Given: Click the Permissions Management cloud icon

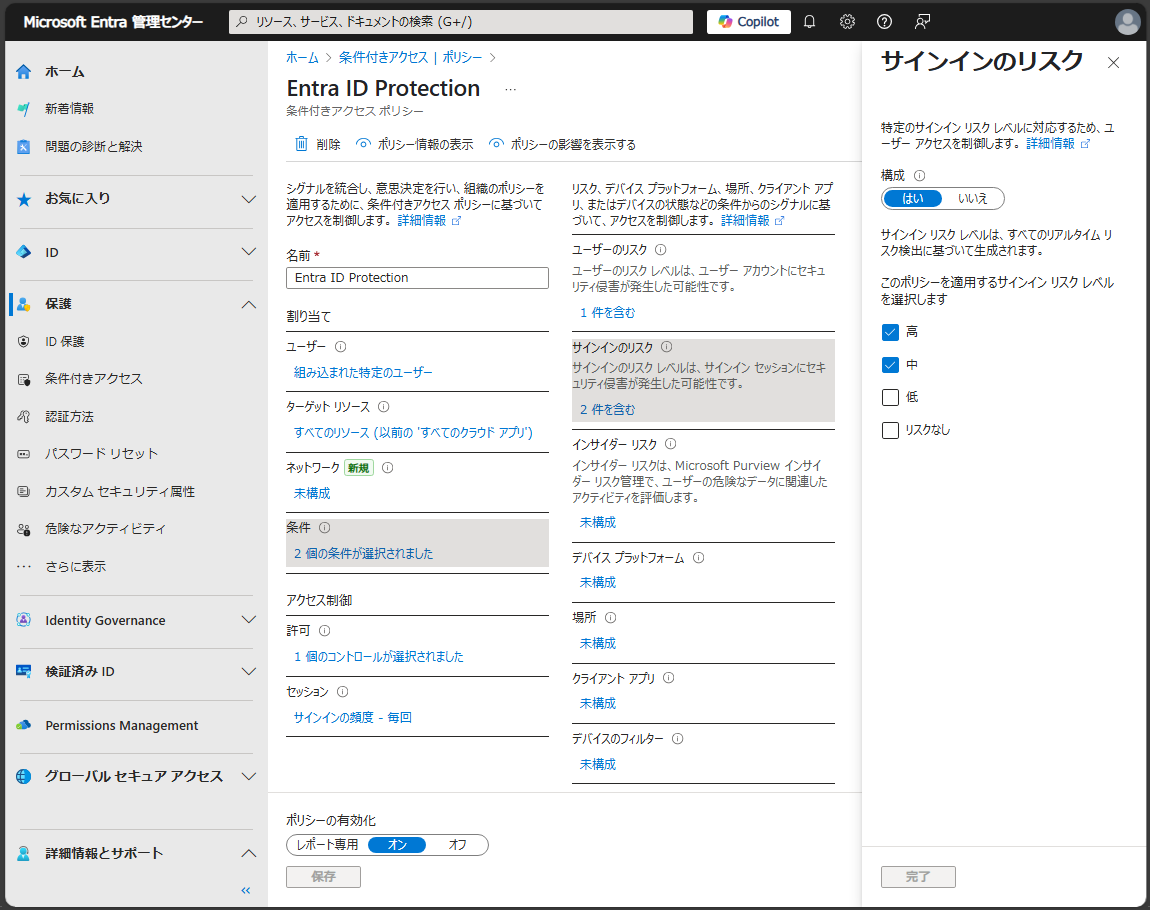Looking at the screenshot, I should pos(23,725).
